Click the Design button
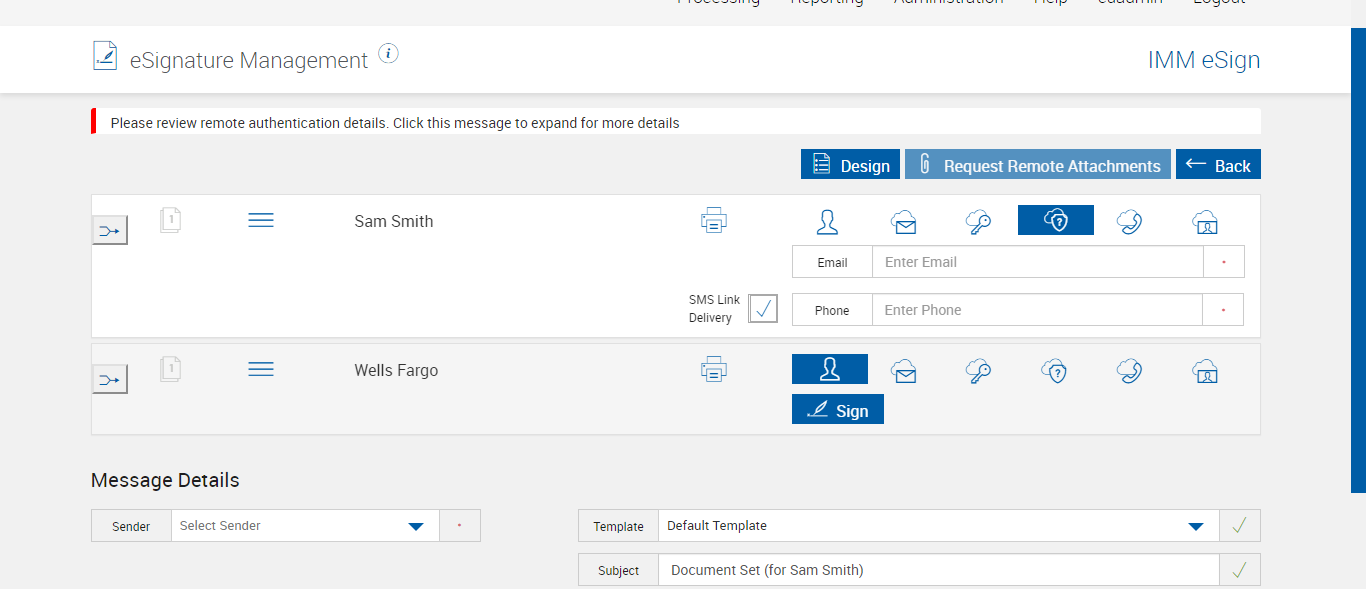Image resolution: width=1366 pixels, height=589 pixels. 850,165
